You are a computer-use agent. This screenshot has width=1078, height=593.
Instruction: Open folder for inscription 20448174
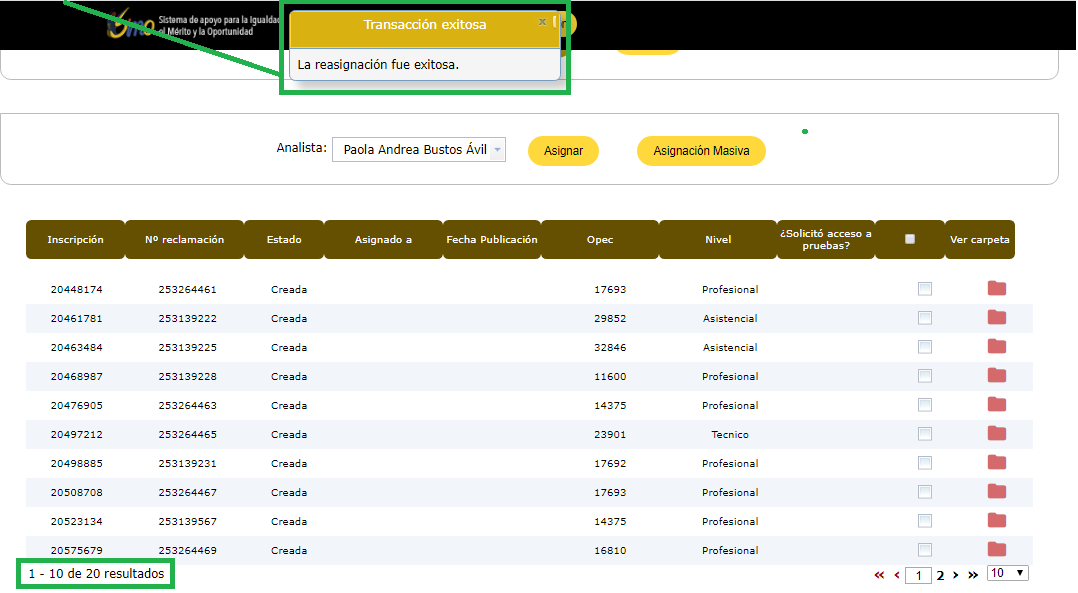(x=996, y=289)
